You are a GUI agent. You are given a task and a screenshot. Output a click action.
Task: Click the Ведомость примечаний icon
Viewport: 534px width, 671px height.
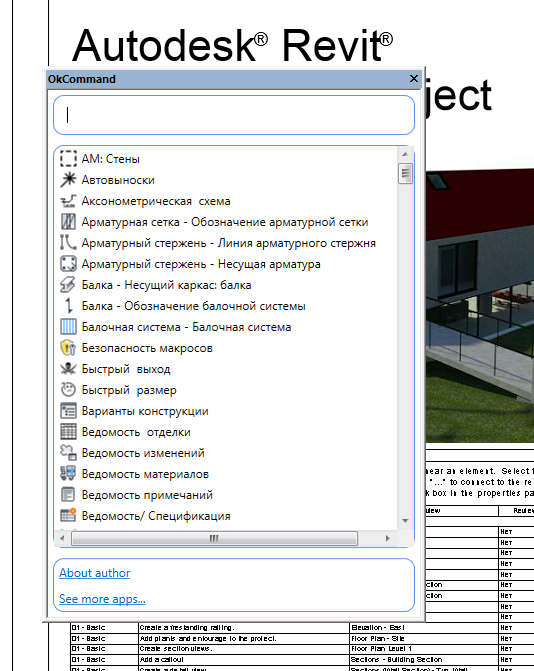pos(68,494)
